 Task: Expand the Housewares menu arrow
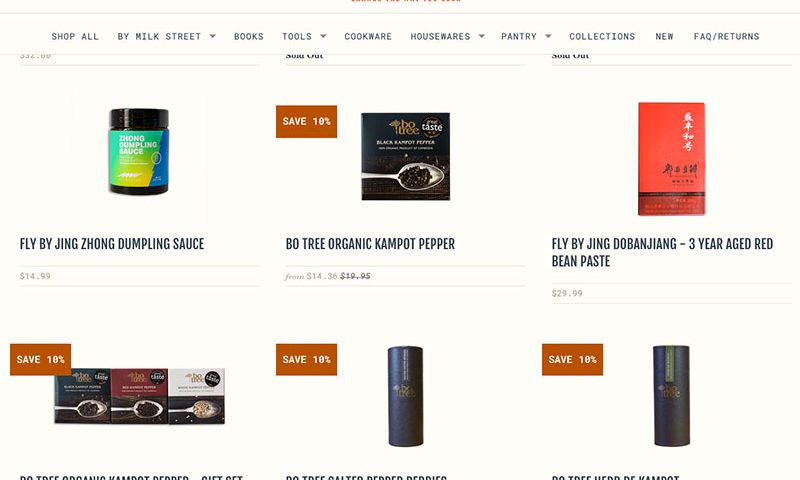click(482, 36)
